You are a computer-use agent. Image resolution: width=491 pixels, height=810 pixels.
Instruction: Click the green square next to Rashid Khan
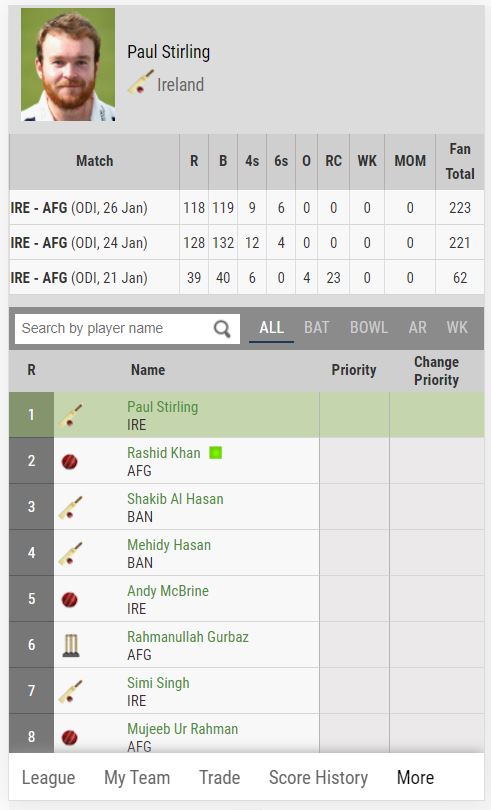click(216, 453)
